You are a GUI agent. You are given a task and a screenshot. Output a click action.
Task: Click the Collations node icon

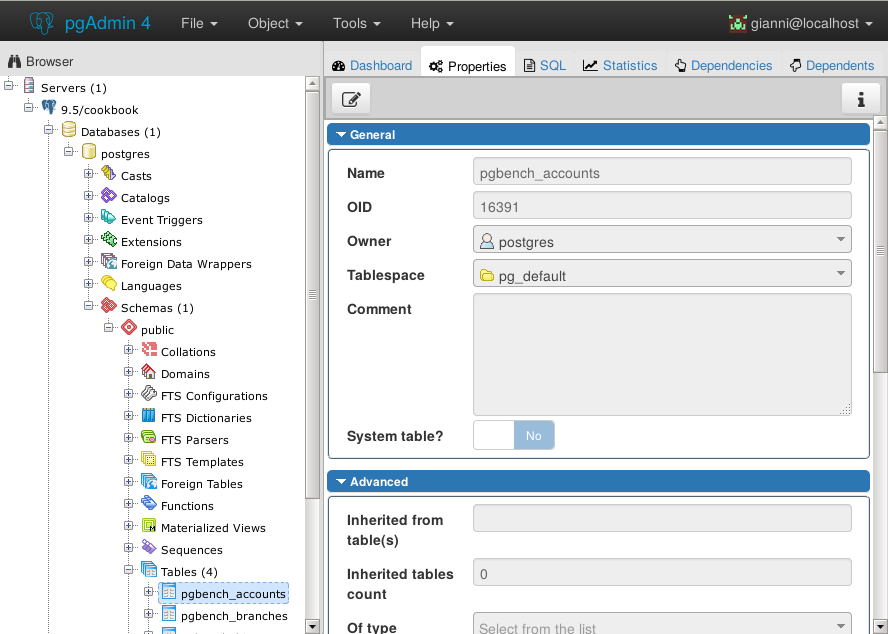[149, 350]
